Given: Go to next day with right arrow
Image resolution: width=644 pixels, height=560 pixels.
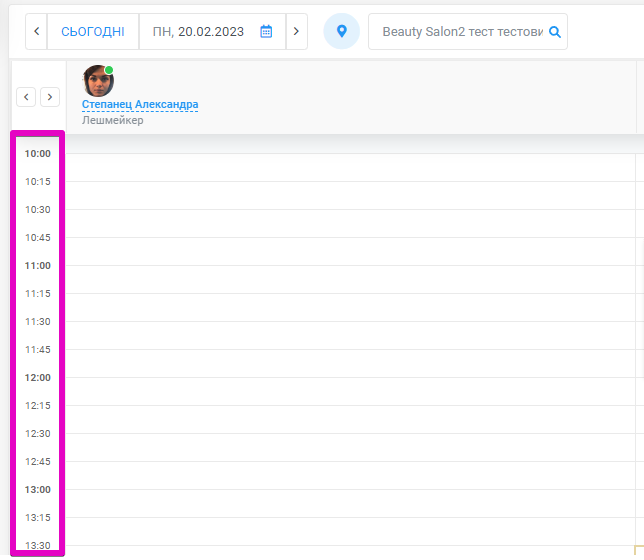Looking at the screenshot, I should pos(296,32).
